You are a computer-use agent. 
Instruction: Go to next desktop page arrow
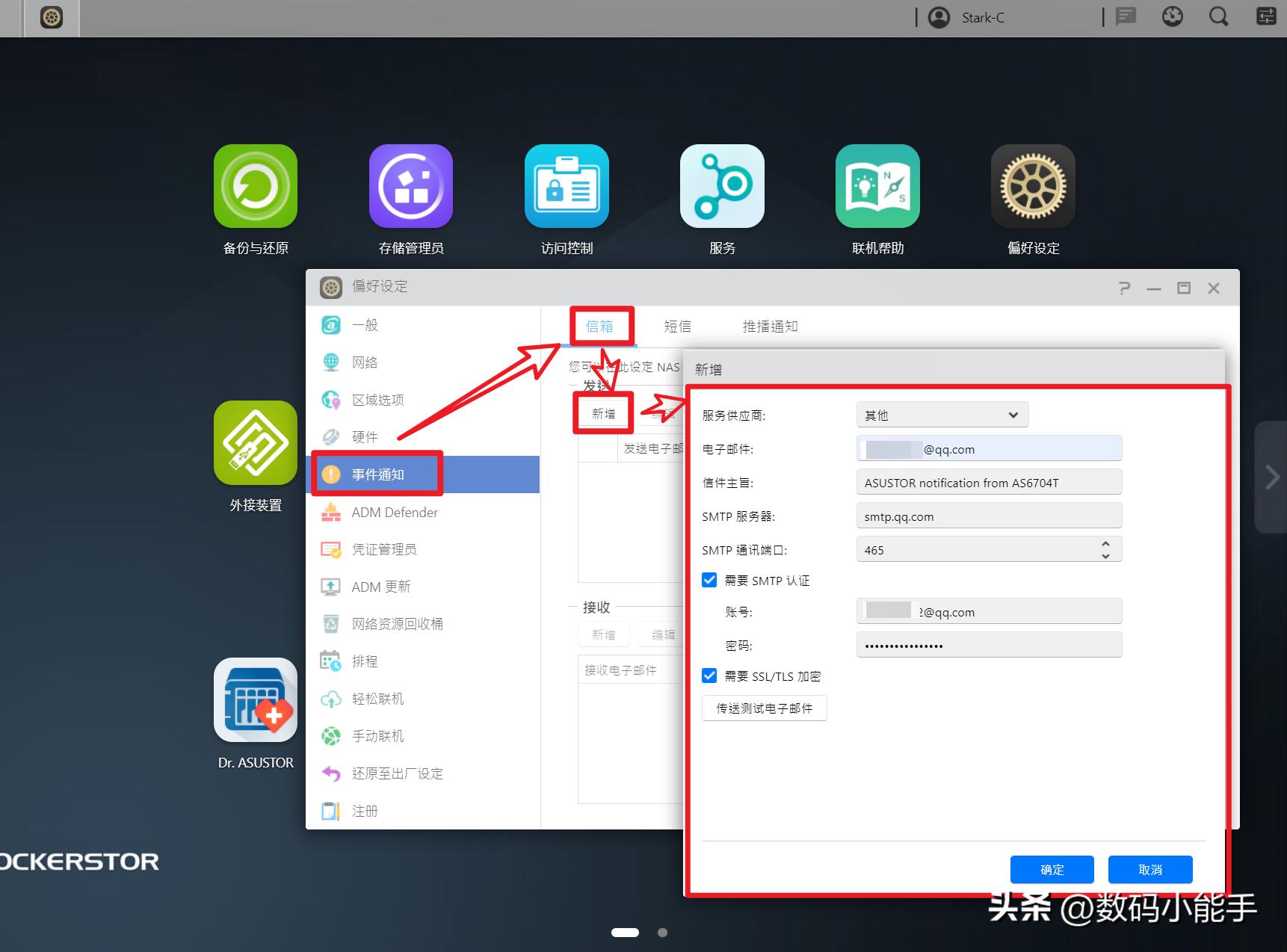1271,477
